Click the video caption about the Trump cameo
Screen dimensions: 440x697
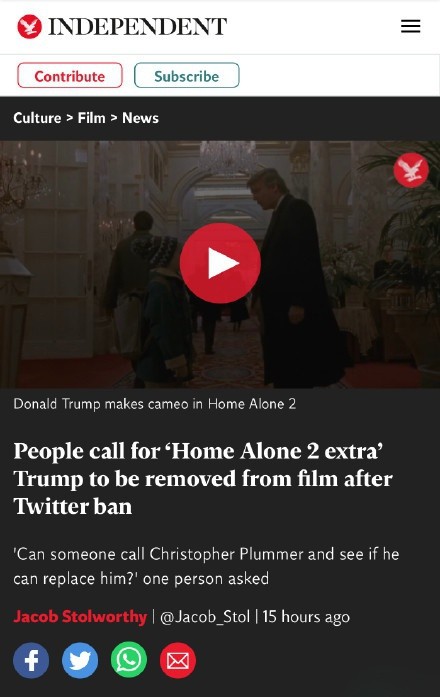pyautogui.click(x=155, y=404)
